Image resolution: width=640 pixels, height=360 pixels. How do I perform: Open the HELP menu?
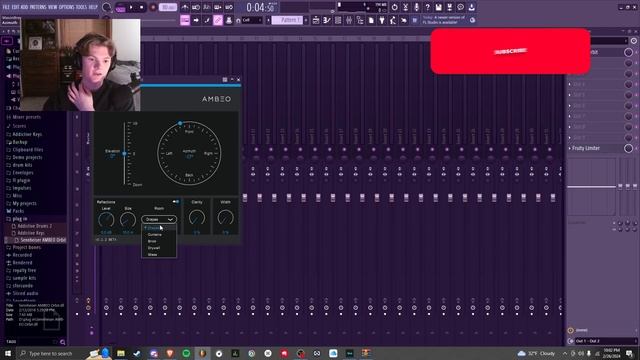point(93,7)
